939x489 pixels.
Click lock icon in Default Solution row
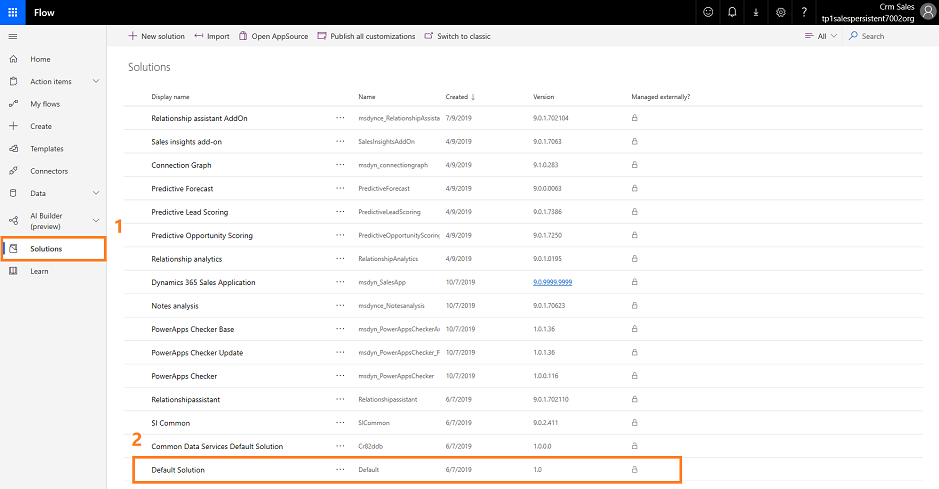click(634, 469)
